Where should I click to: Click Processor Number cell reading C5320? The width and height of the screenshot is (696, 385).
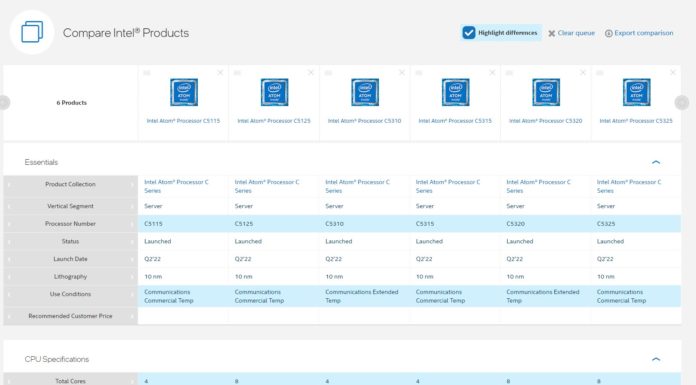tap(545, 224)
